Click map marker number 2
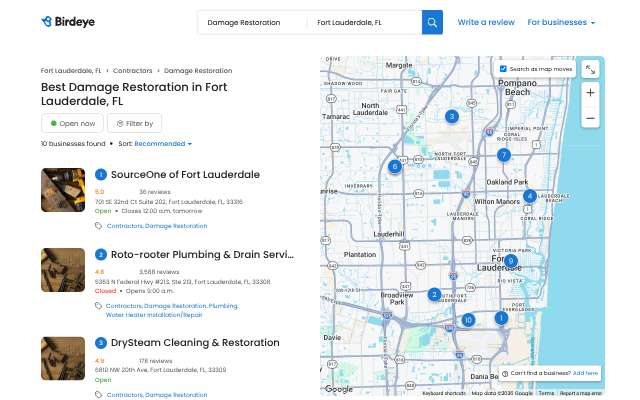The width and height of the screenshot is (640, 400). [434, 294]
